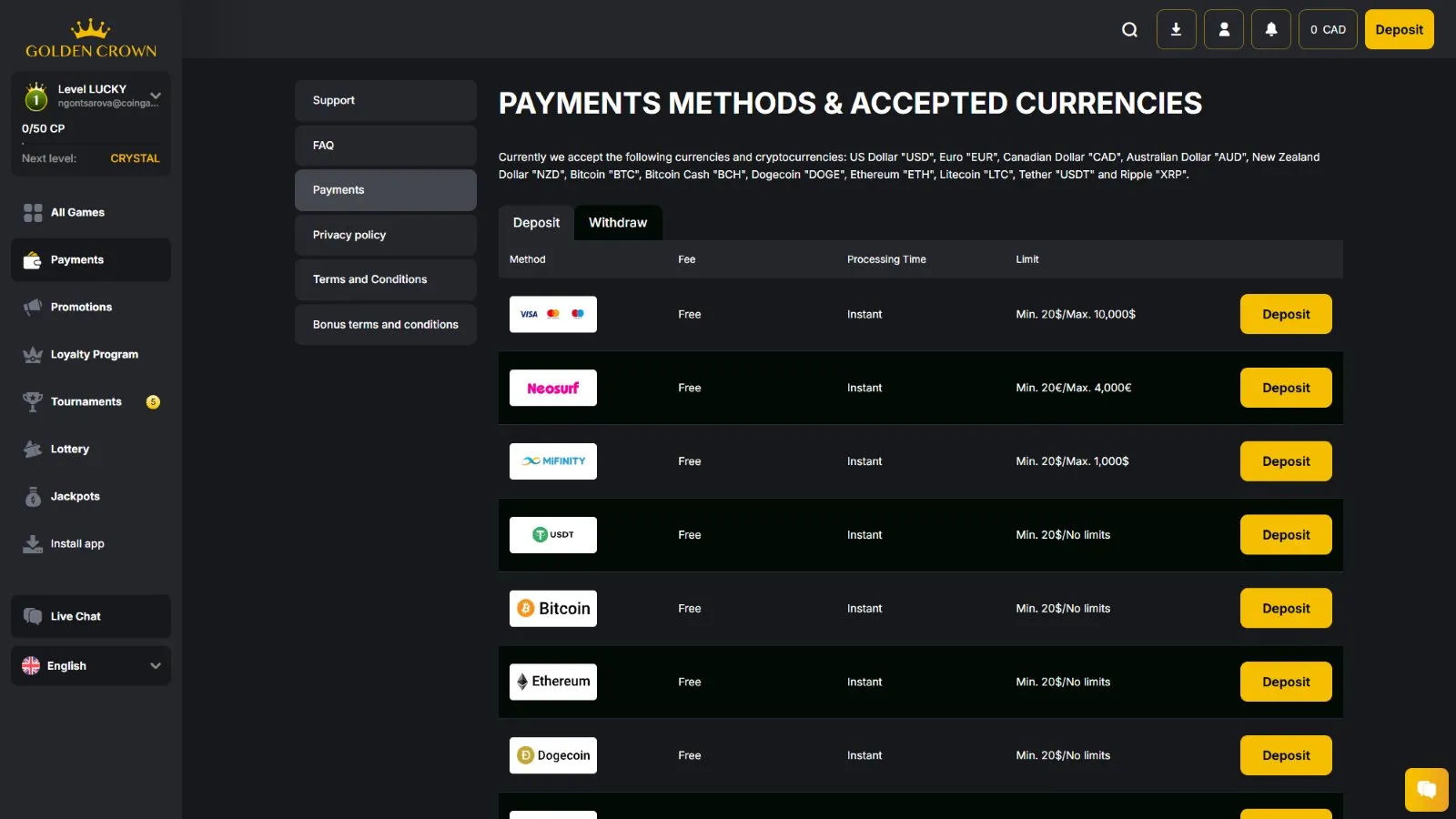Image resolution: width=1456 pixels, height=819 pixels.
Task: Select the Neosurf payment logo
Action: pos(553,389)
